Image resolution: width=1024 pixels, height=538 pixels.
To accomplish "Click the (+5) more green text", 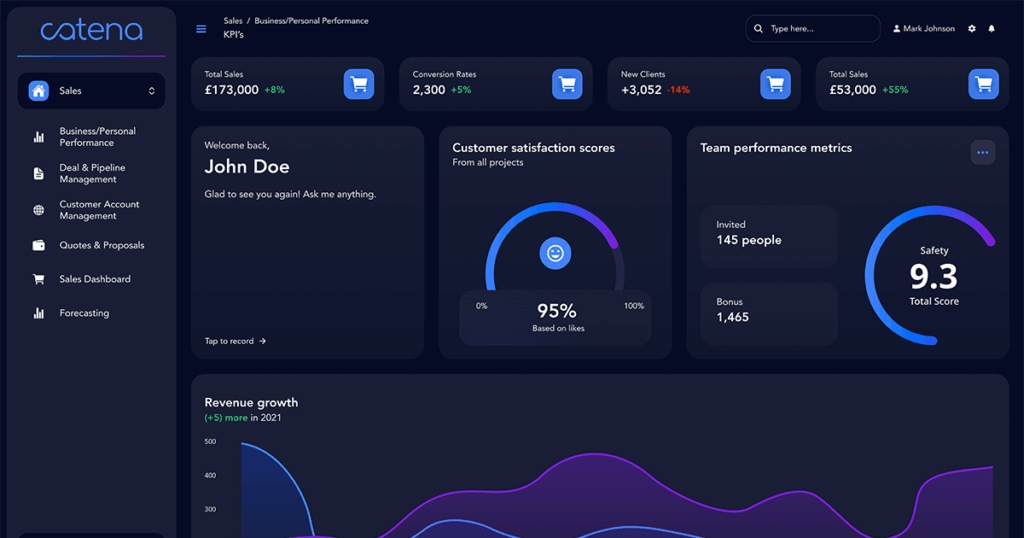I will pos(226,418).
